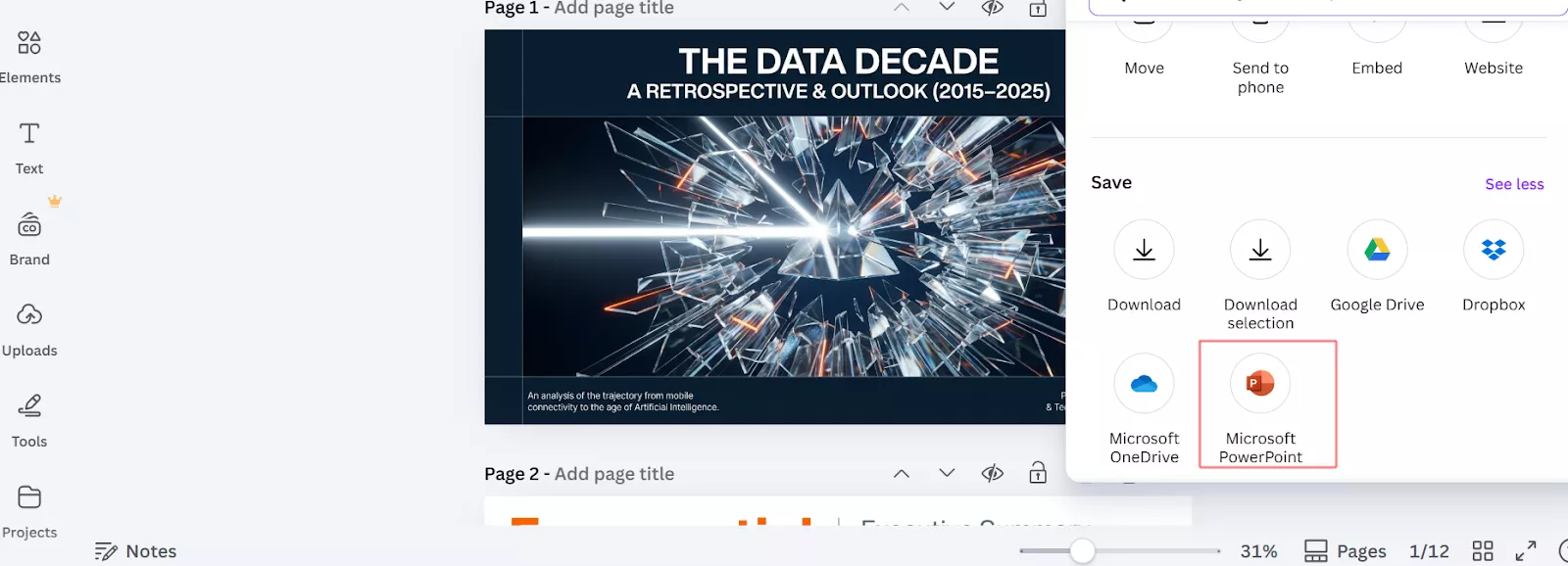
Task: Enter fullscreen present mode
Action: pyautogui.click(x=1526, y=551)
